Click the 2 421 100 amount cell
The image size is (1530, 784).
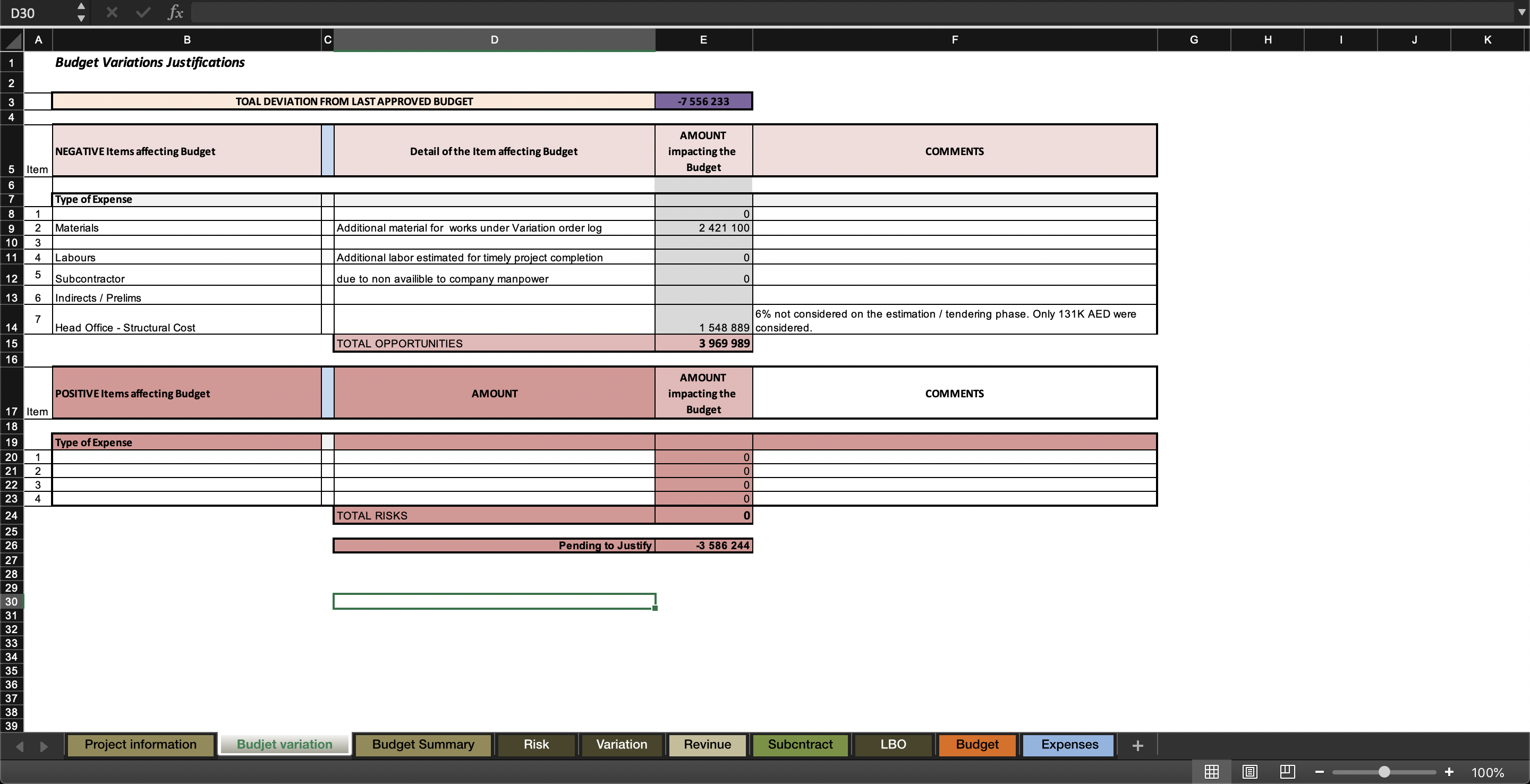click(703, 227)
